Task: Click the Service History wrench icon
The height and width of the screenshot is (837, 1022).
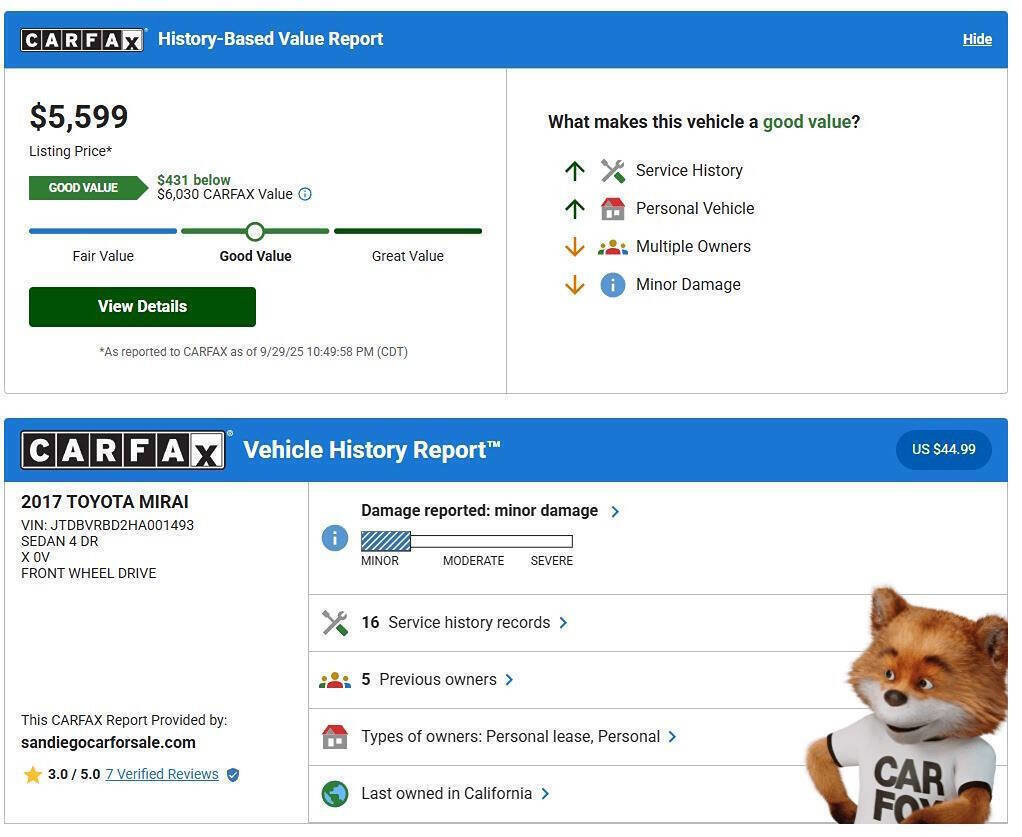Action: (x=612, y=171)
